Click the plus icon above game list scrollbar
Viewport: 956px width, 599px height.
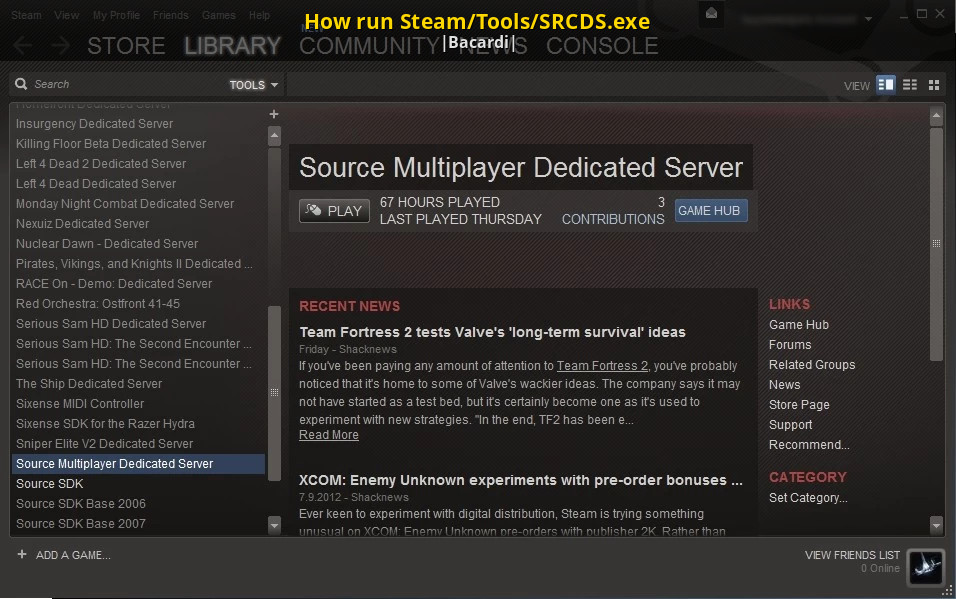click(274, 114)
